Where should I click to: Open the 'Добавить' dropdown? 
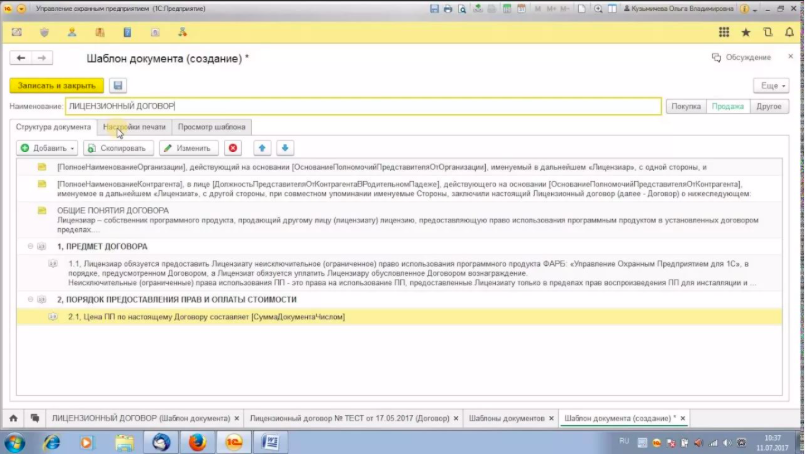[47, 148]
